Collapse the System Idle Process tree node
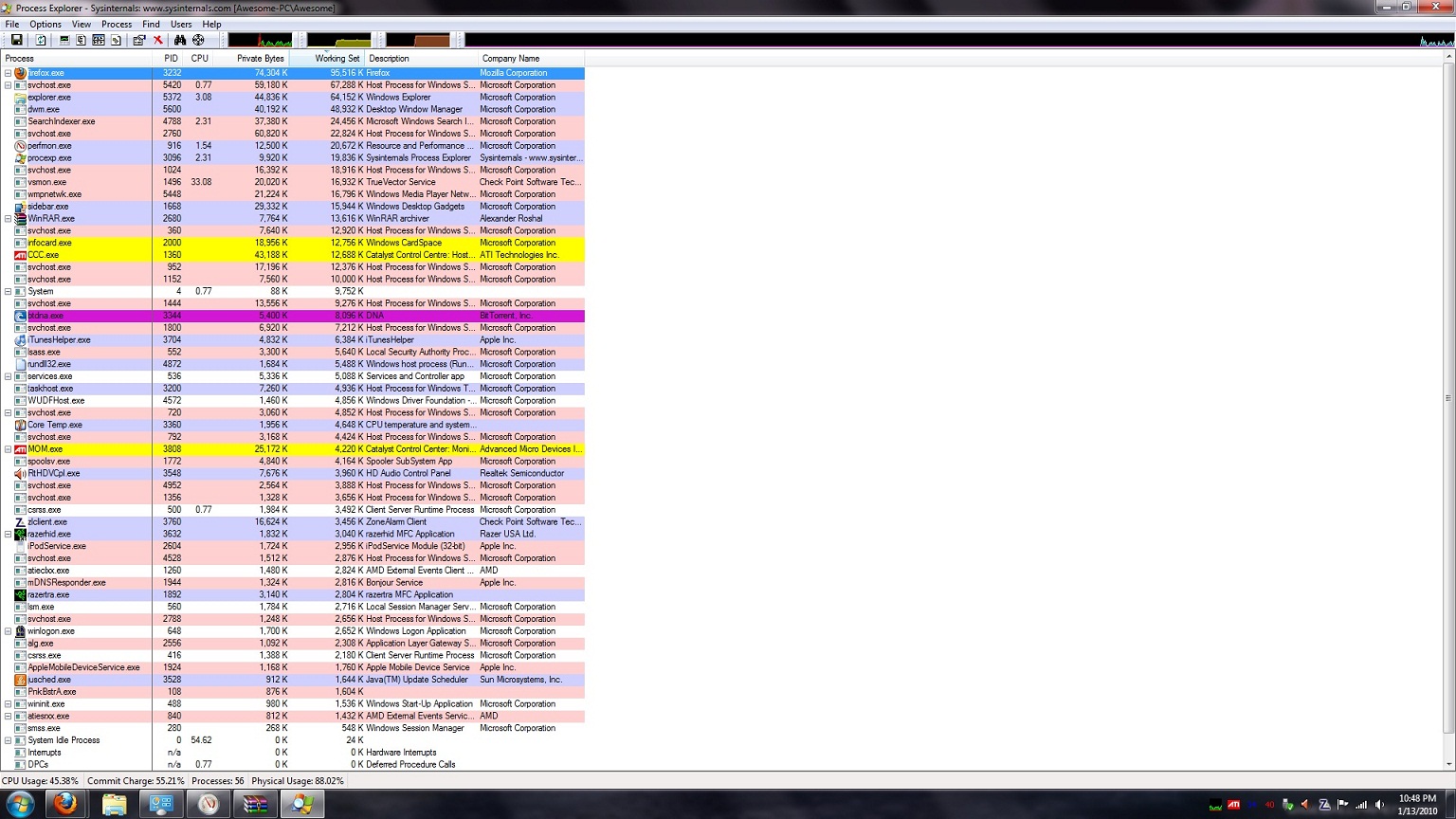 tap(9, 740)
